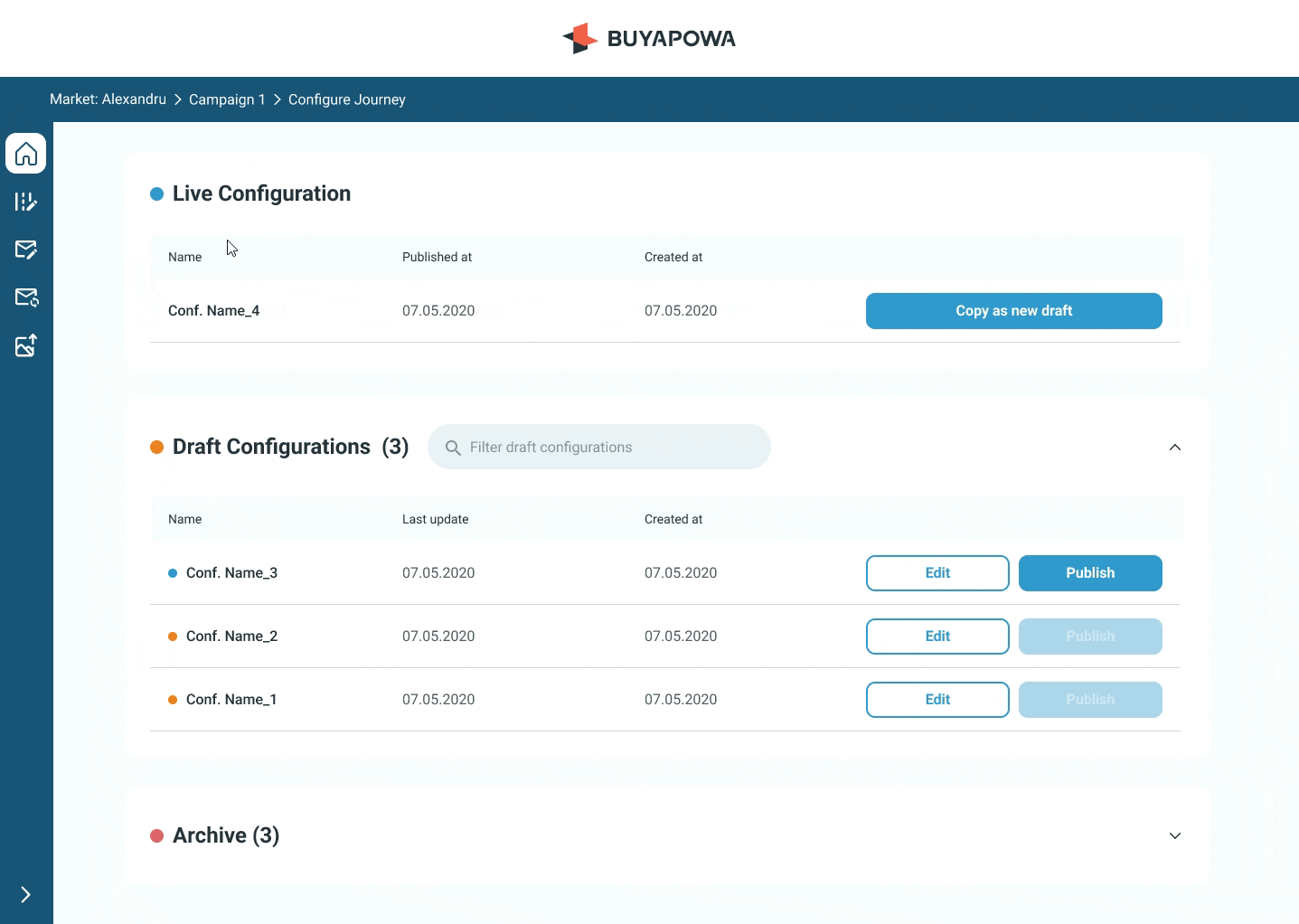This screenshot has height=924, width=1299.
Task: Click disabled Publish for Conf. Name_2
Action: coord(1090,636)
